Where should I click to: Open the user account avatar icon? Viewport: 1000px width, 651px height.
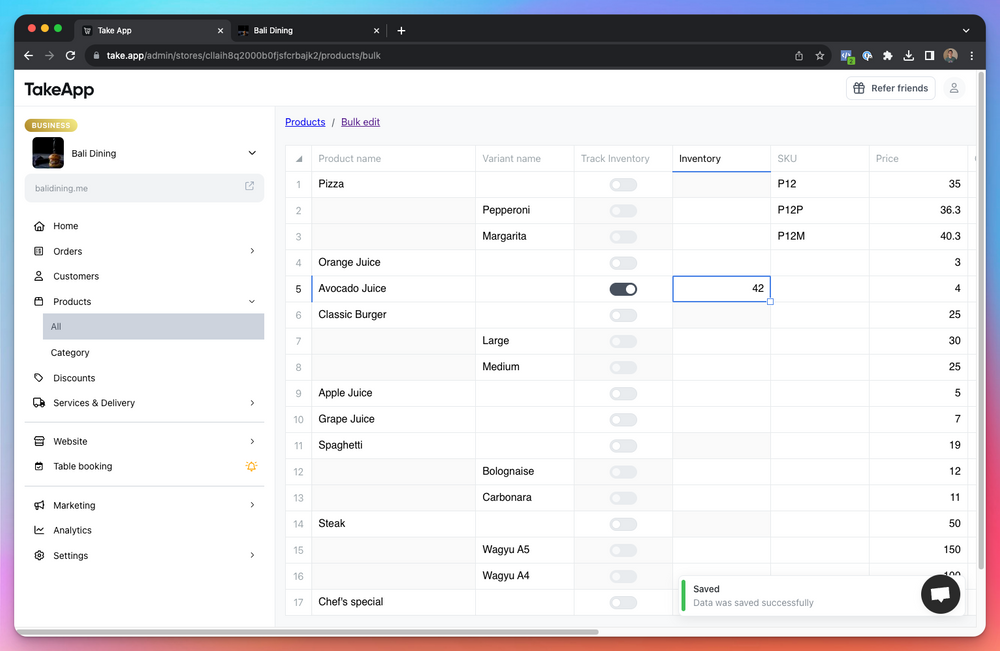click(954, 88)
